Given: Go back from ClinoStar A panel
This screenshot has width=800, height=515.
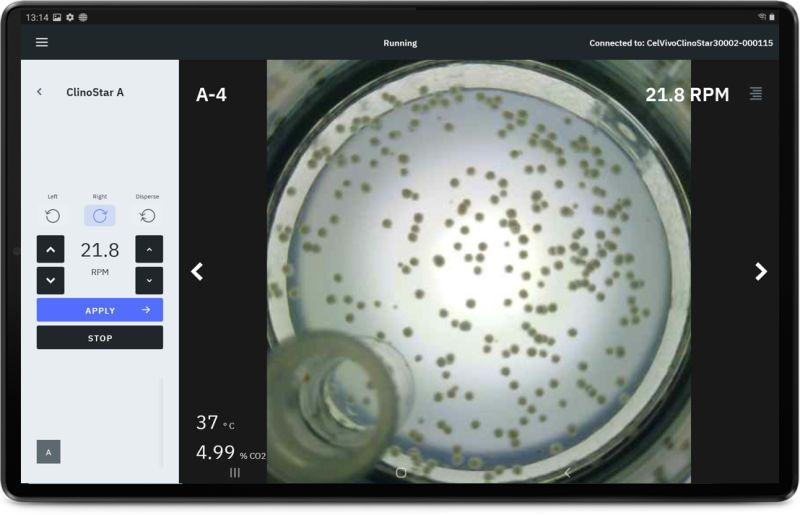Looking at the screenshot, I should pos(39,92).
